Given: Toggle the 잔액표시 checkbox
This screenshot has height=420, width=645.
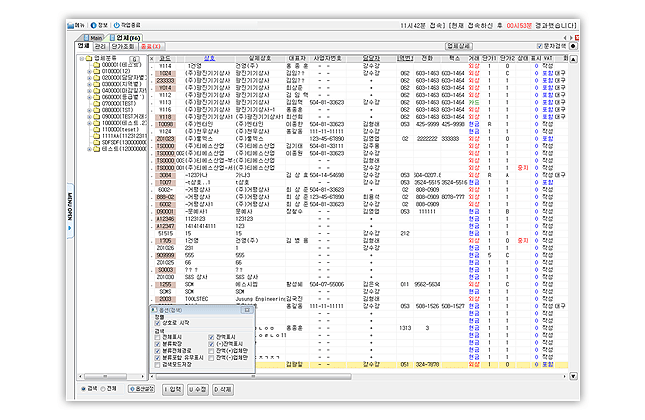Looking at the screenshot, I should pos(211,337).
